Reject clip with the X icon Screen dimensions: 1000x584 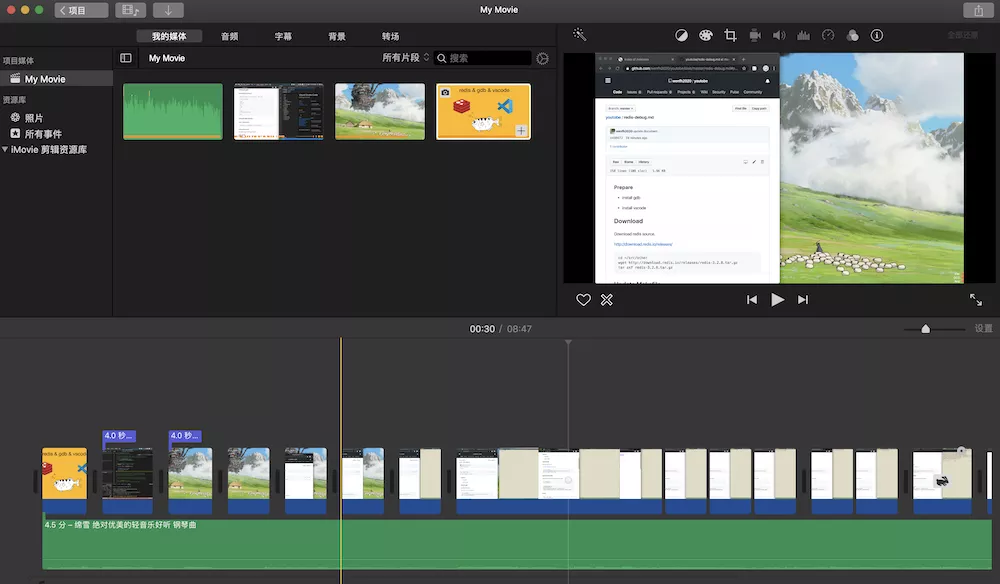click(606, 300)
